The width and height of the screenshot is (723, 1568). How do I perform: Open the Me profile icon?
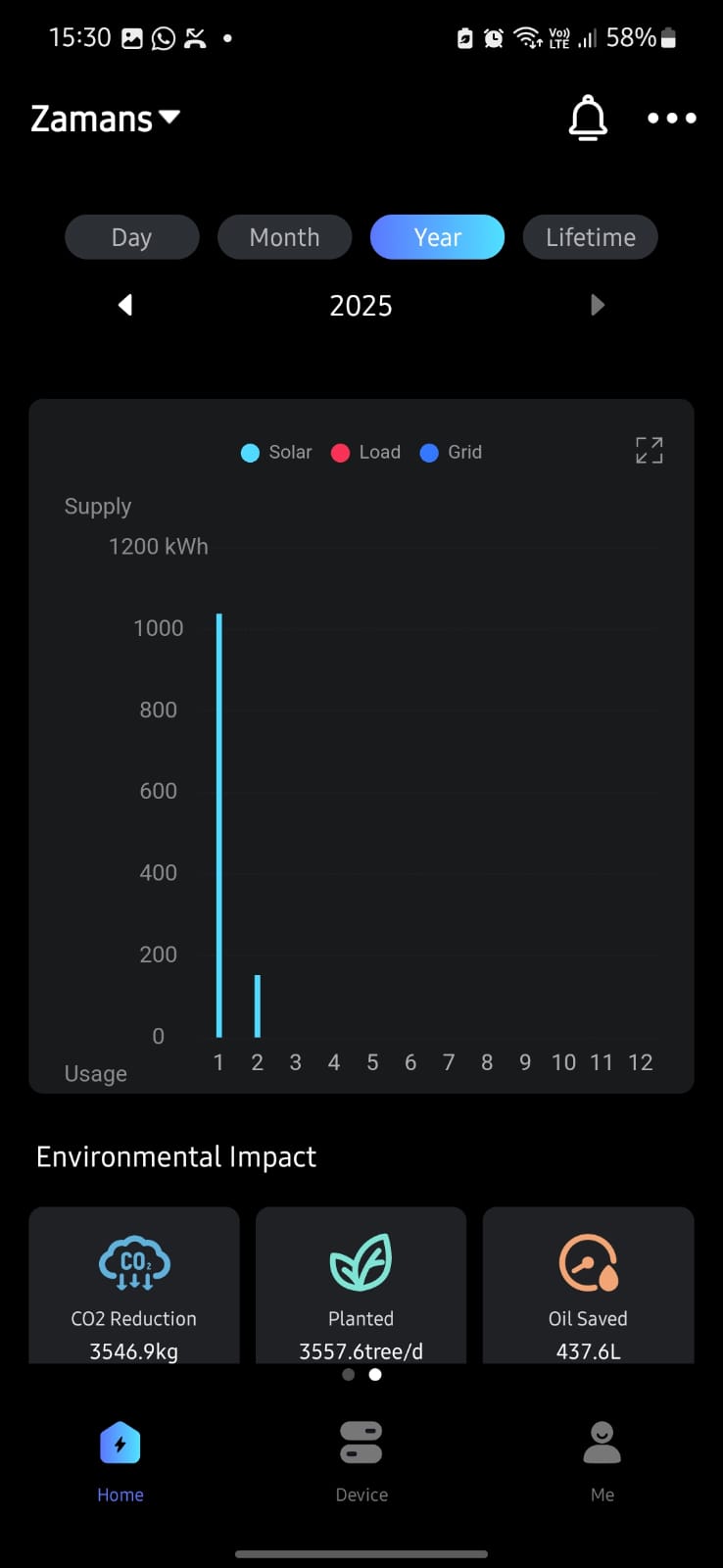(602, 1444)
